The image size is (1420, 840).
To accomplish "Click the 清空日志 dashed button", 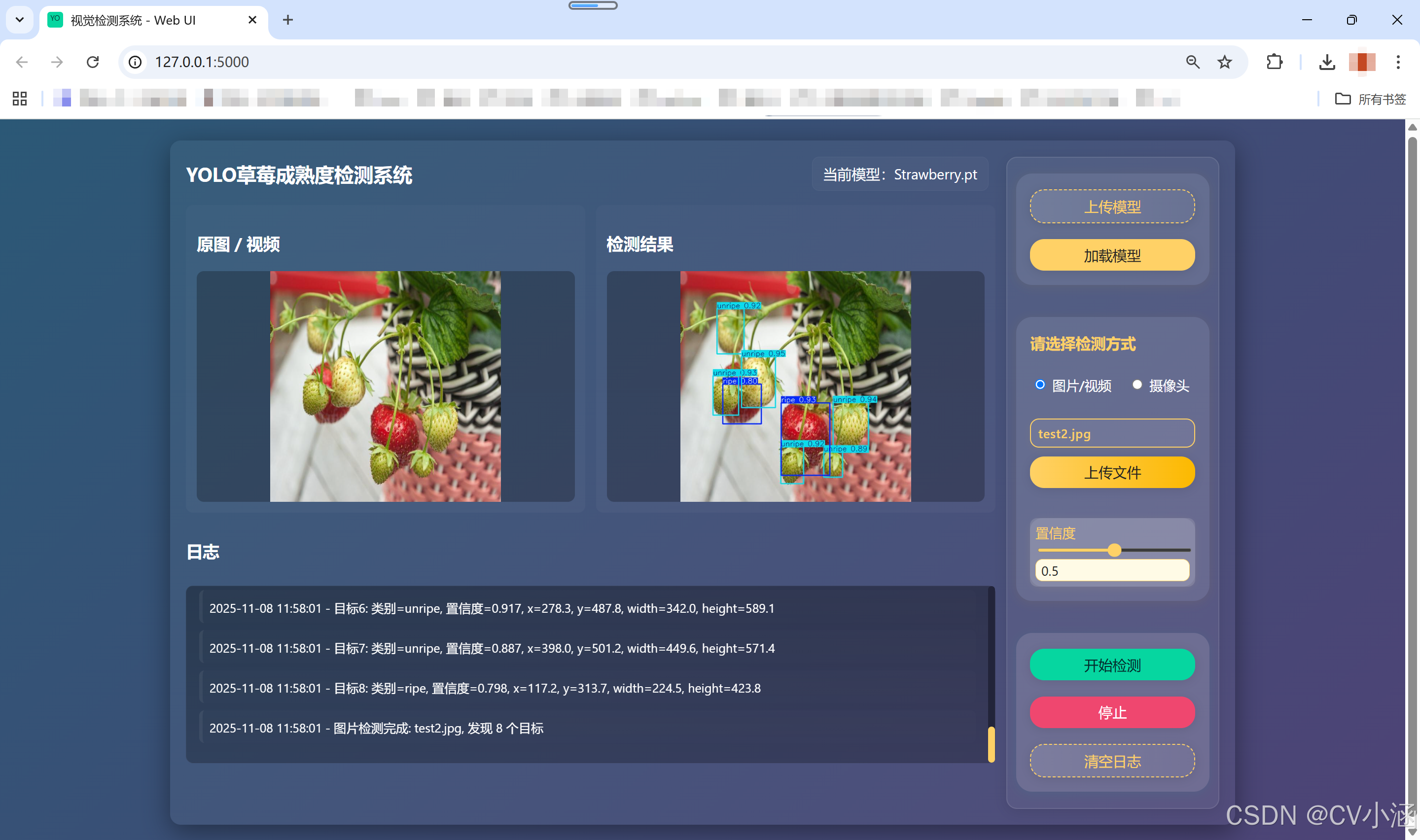I will click(1111, 761).
